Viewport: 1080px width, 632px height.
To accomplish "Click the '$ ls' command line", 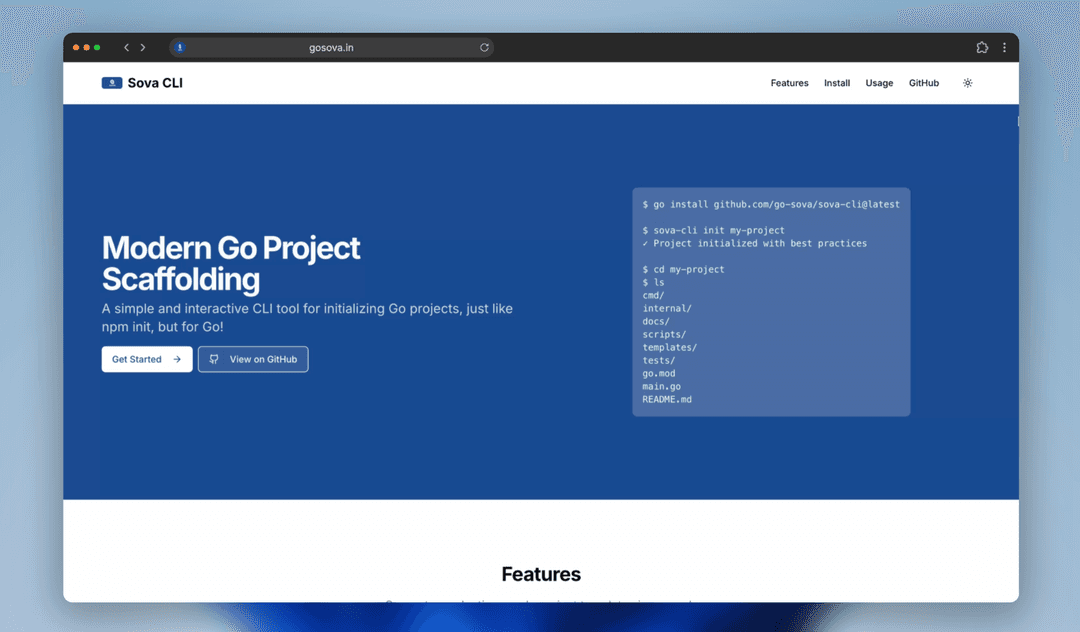I will pos(653,283).
